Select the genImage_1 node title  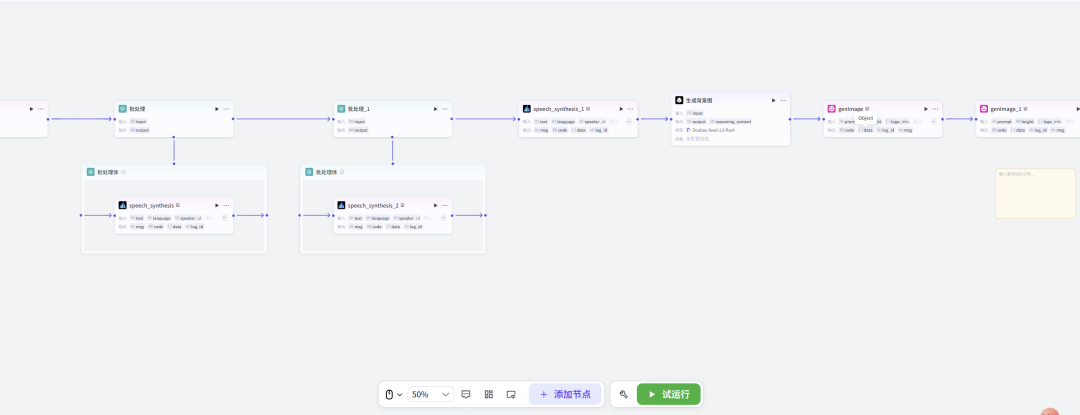(1006, 109)
